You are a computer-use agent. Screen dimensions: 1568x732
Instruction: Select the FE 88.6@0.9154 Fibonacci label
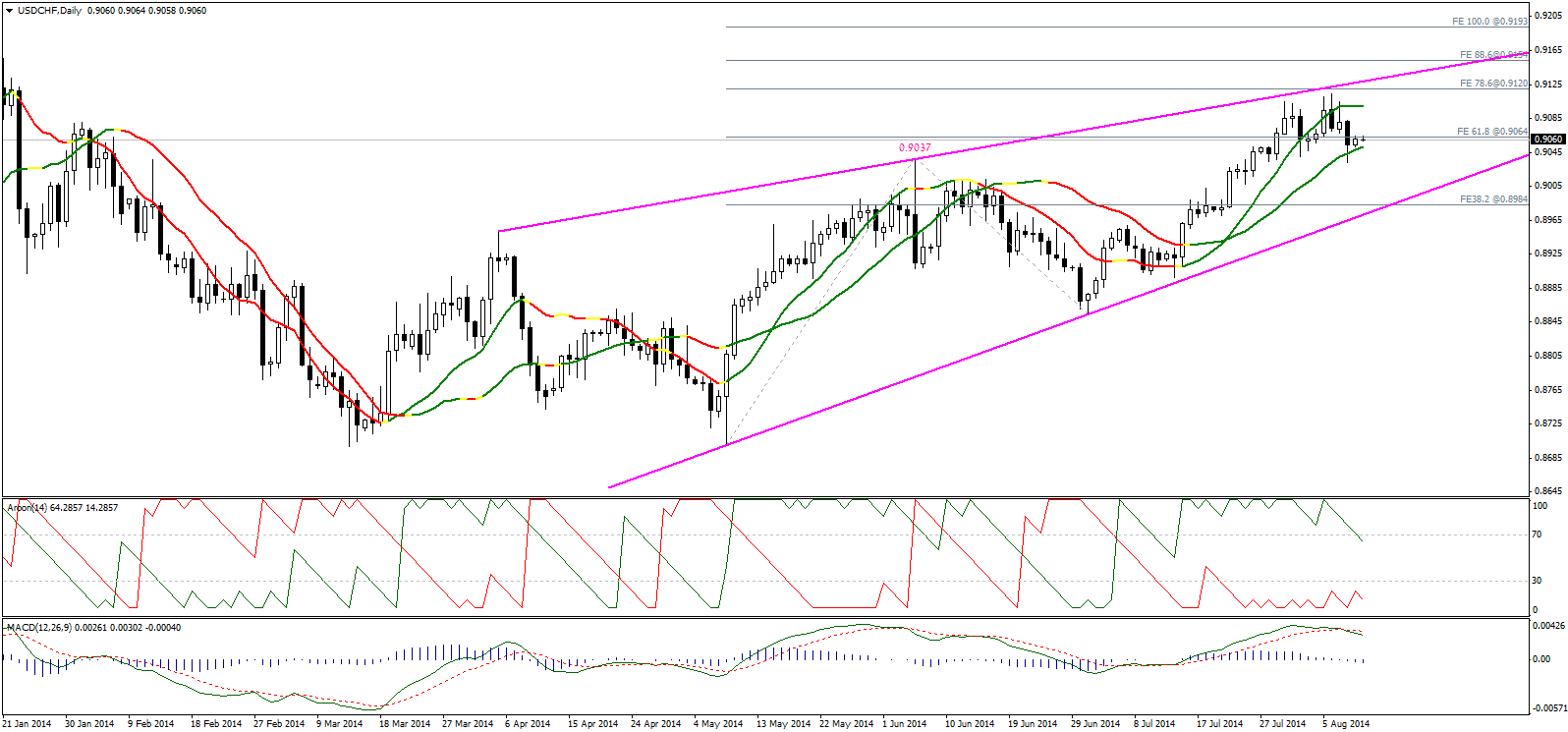[1493, 55]
